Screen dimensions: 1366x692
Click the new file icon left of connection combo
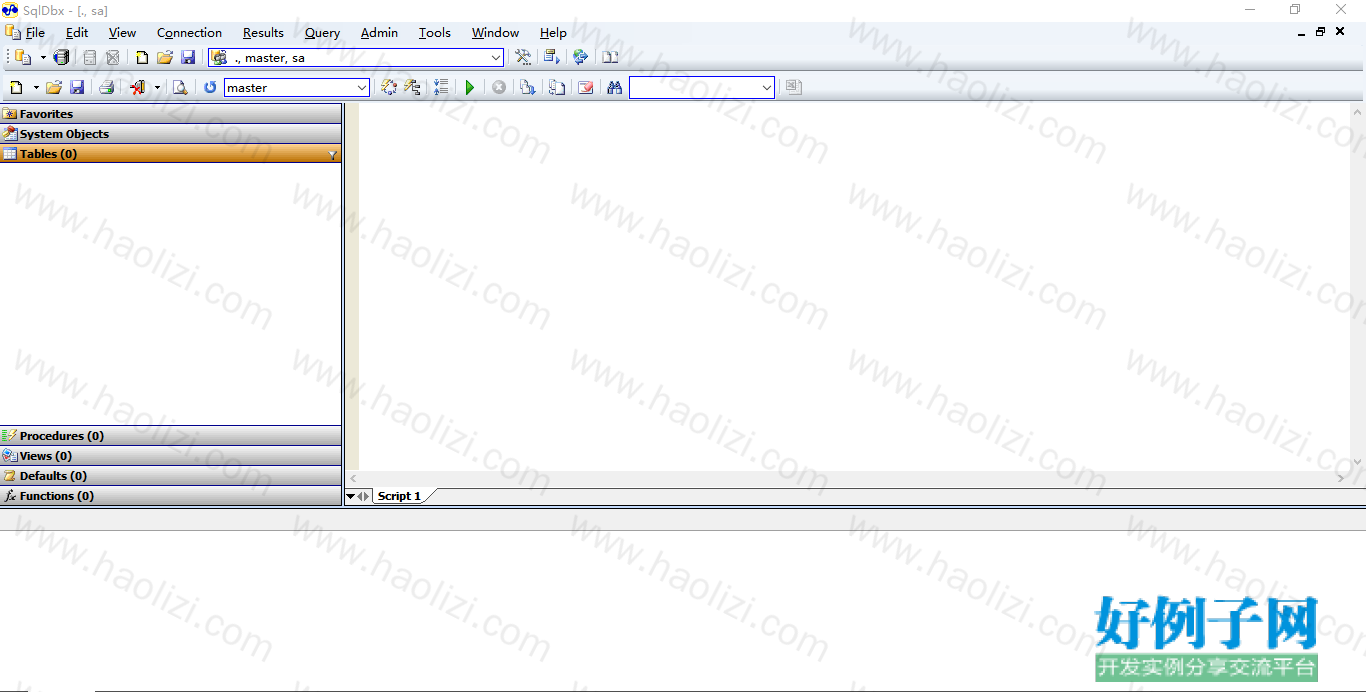(142, 58)
